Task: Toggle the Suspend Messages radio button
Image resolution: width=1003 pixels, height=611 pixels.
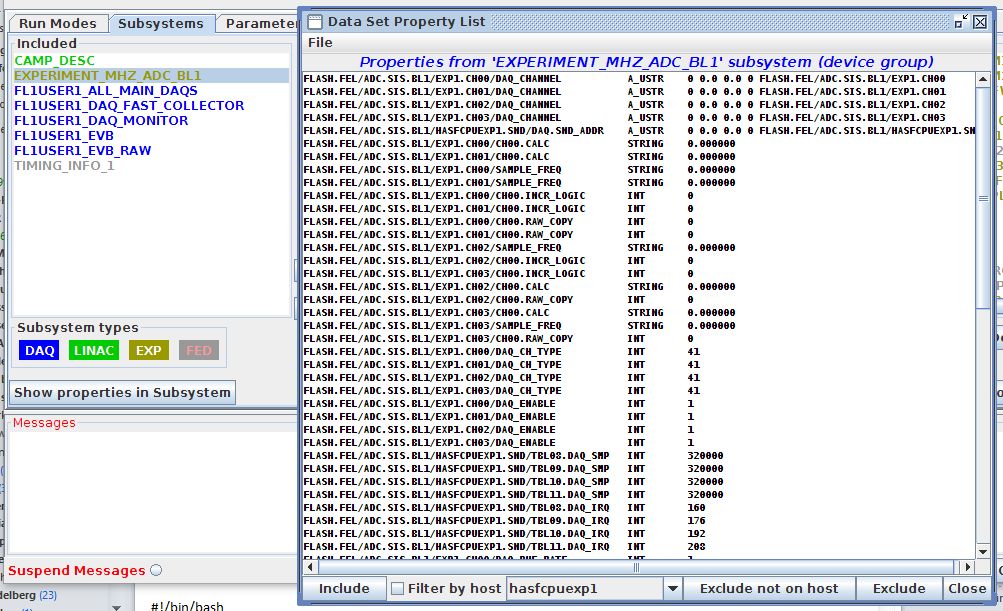Action: 156,571
